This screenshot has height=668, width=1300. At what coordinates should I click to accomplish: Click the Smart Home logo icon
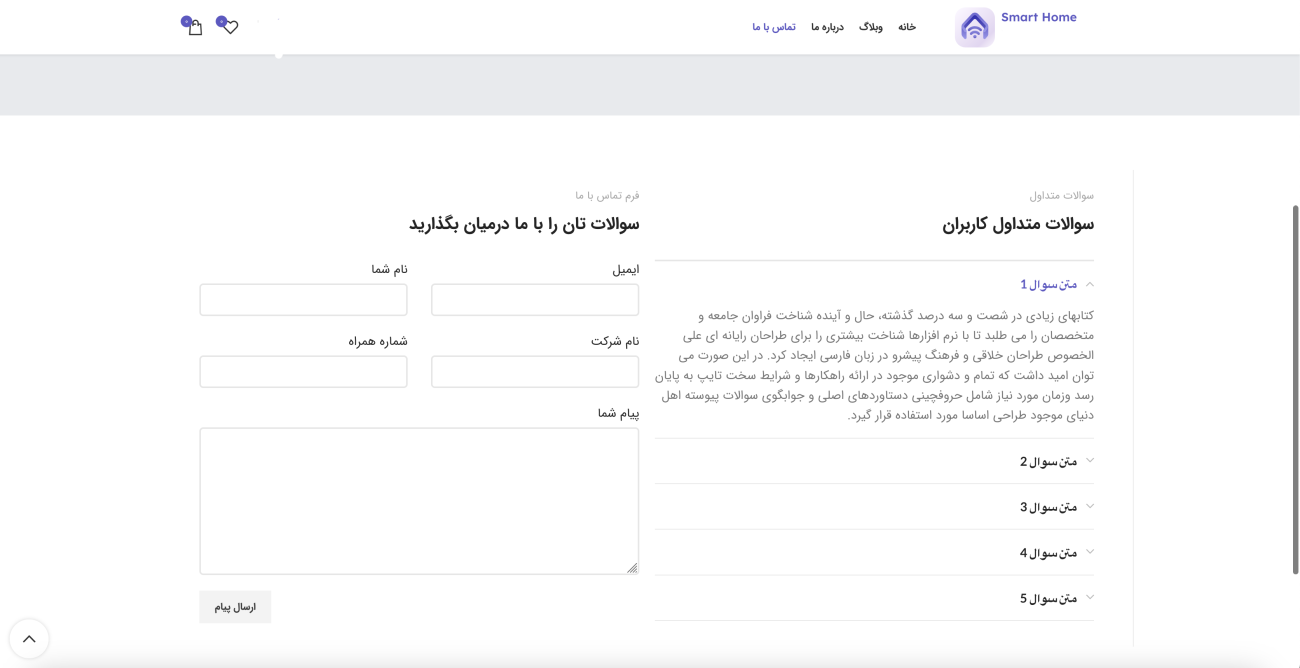coord(973,26)
